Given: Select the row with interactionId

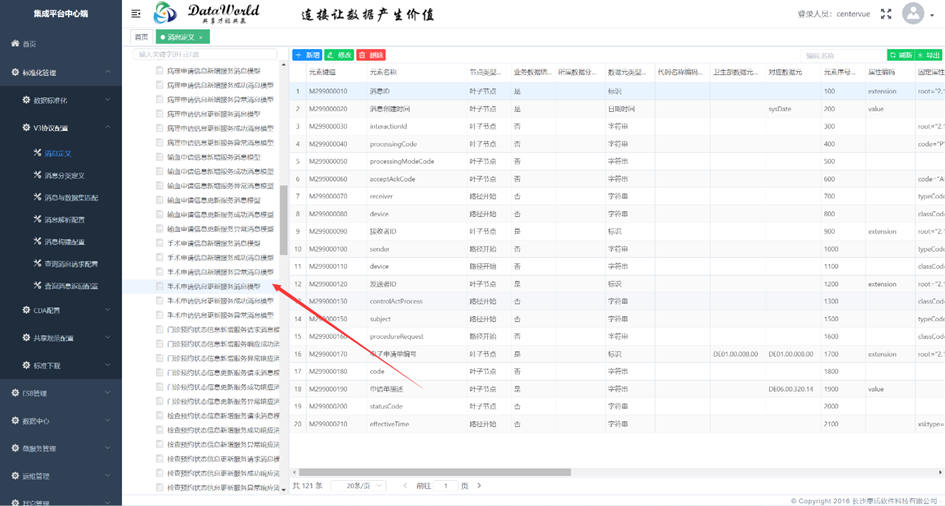Looking at the screenshot, I should click(617, 126).
